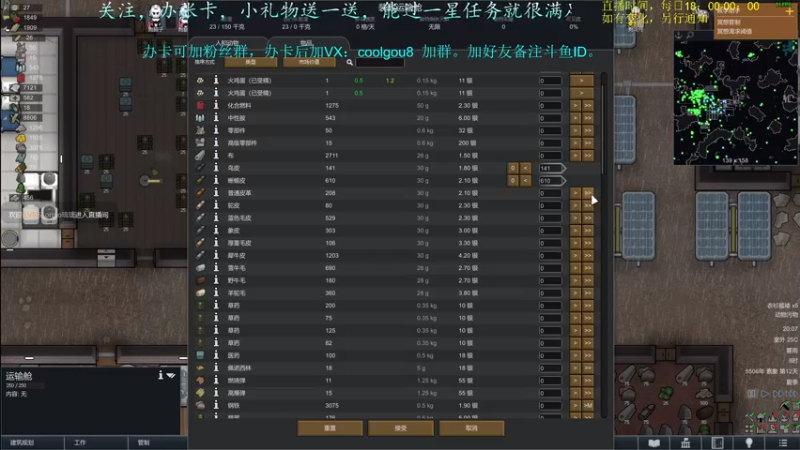
Task: Open the square world icon in bottom bar
Action: pyautogui.click(x=717, y=443)
